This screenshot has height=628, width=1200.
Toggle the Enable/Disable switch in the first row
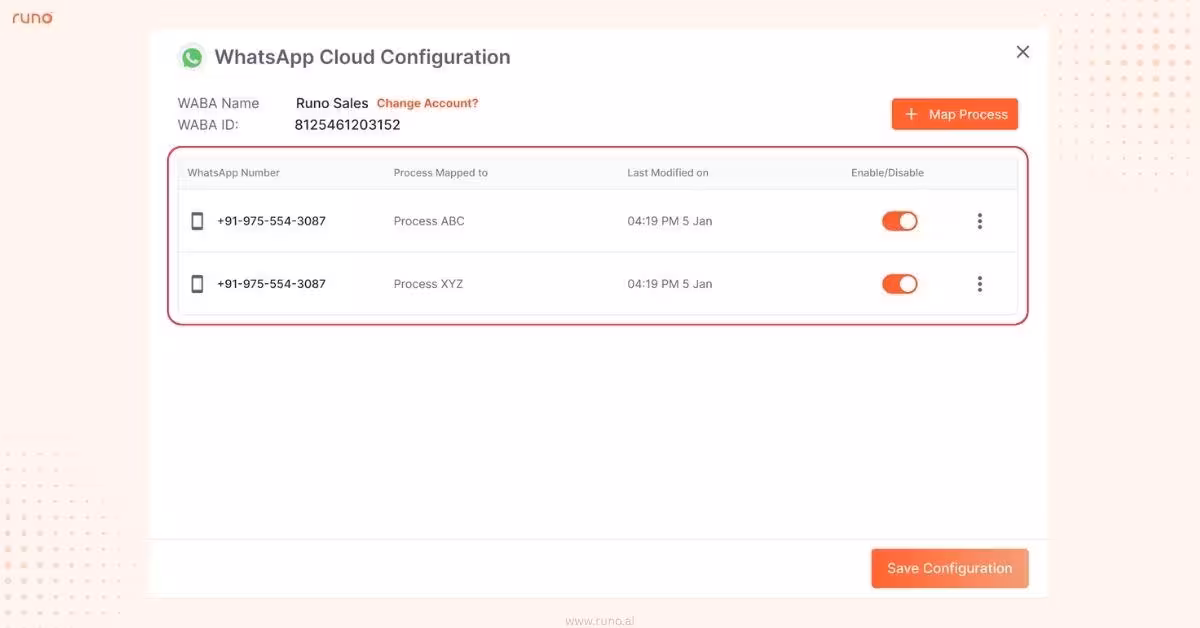[x=899, y=221]
